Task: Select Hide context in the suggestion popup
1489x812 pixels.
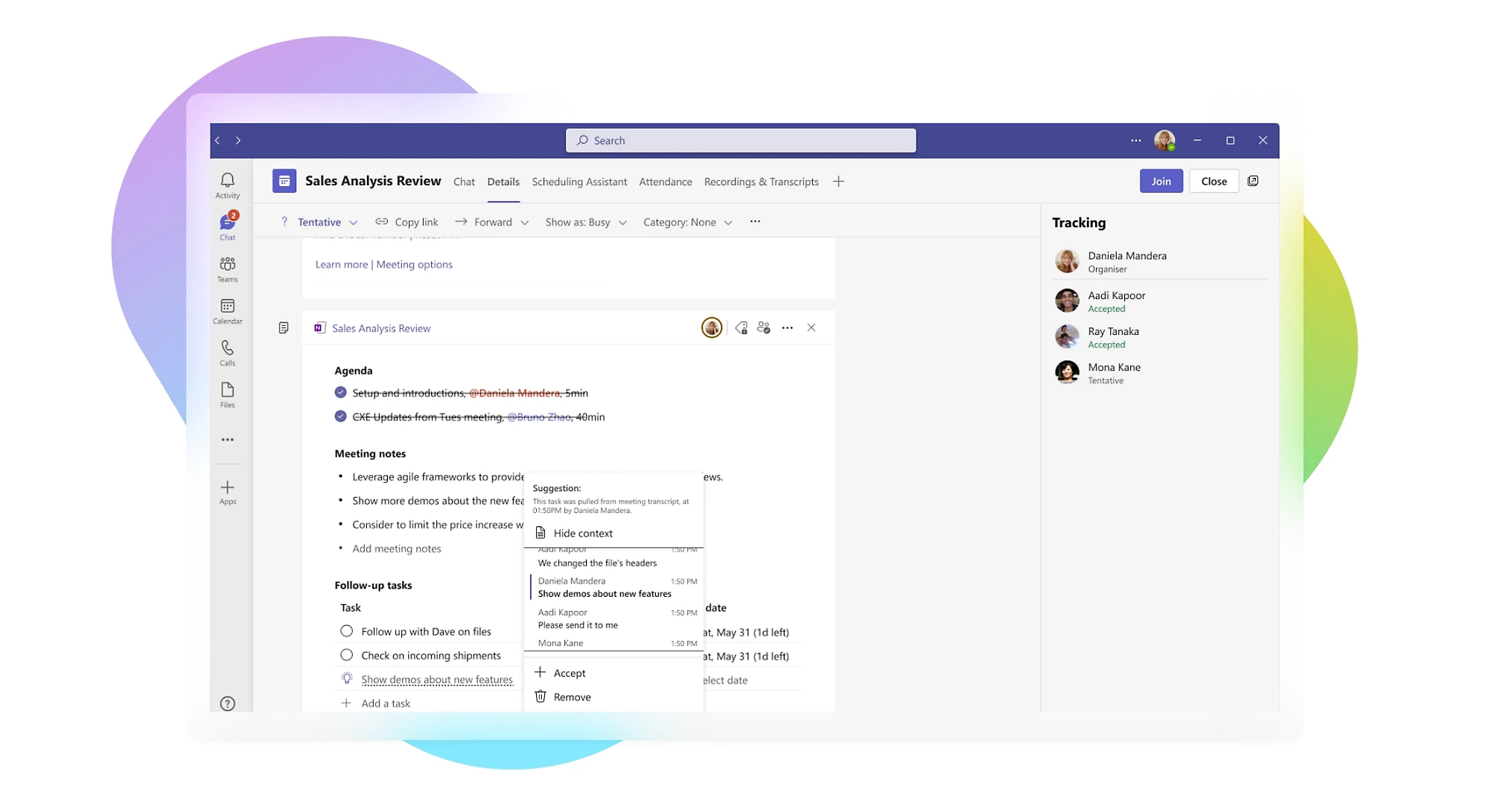Action: 582,533
